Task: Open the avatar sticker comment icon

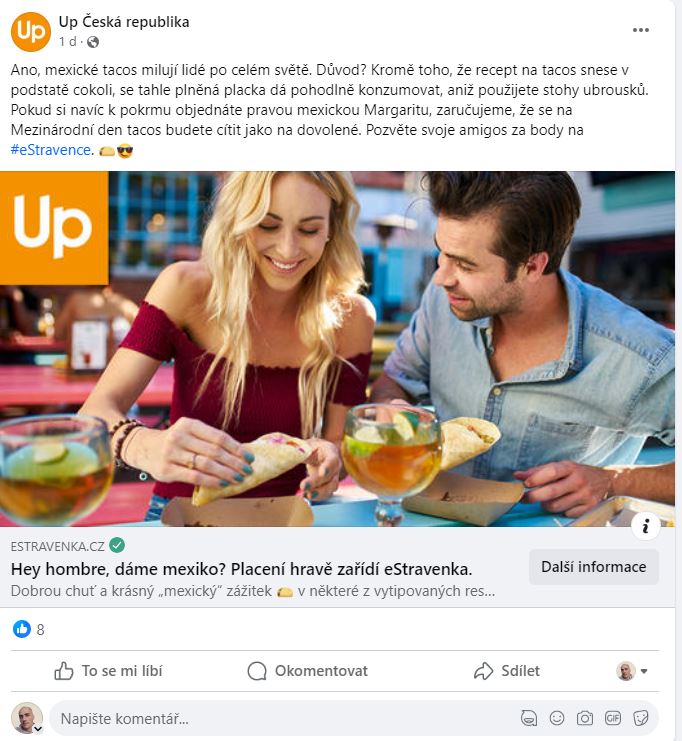Action: pos(528,718)
